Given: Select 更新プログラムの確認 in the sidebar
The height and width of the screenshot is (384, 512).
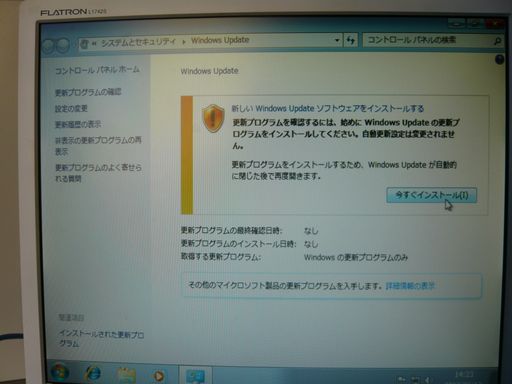Looking at the screenshot, I should pyautogui.click(x=88, y=92).
